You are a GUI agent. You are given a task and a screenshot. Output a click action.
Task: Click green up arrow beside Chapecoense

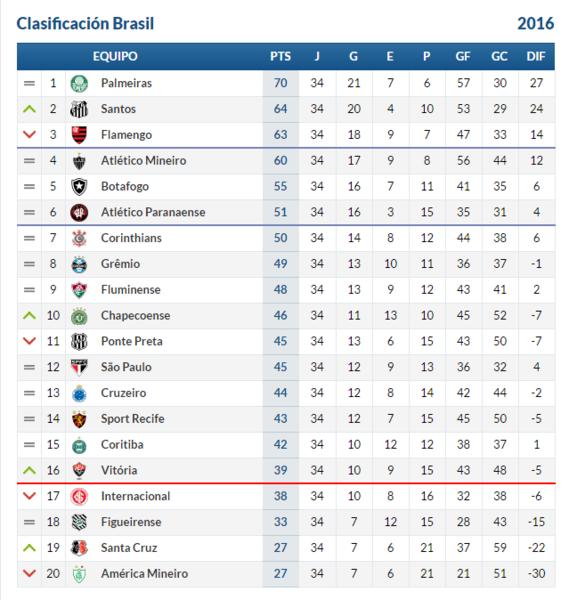(x=29, y=316)
